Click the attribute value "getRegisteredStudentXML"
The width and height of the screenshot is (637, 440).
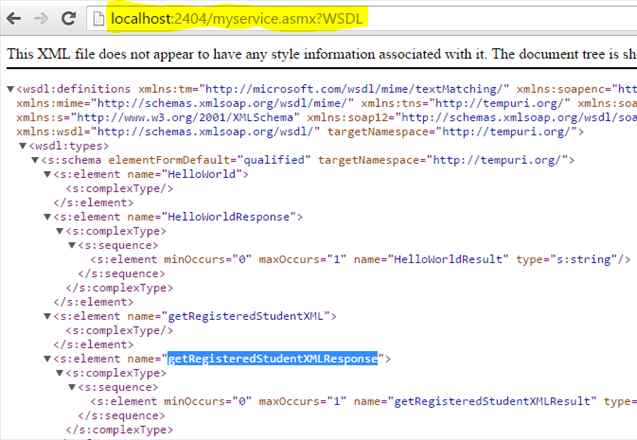click(x=246, y=316)
